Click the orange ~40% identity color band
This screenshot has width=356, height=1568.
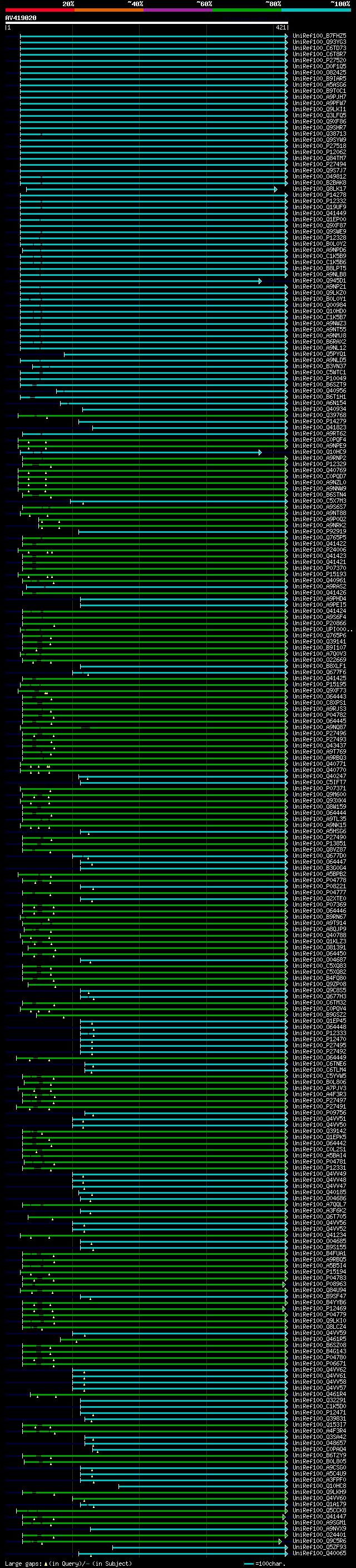109,10
